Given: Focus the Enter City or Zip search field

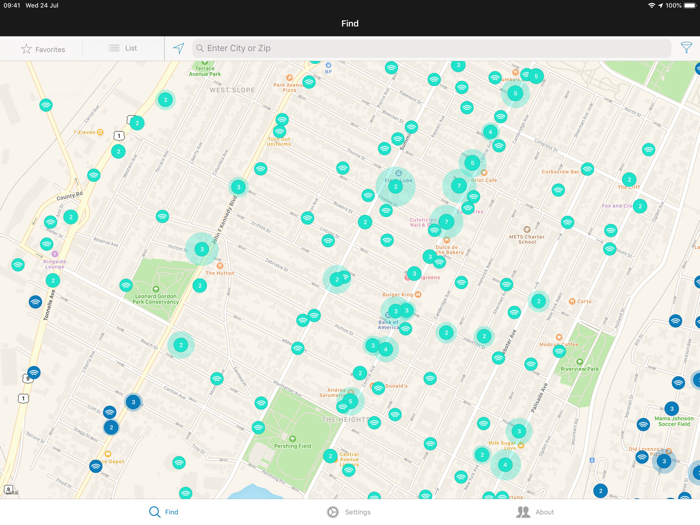Looking at the screenshot, I should (x=431, y=48).
